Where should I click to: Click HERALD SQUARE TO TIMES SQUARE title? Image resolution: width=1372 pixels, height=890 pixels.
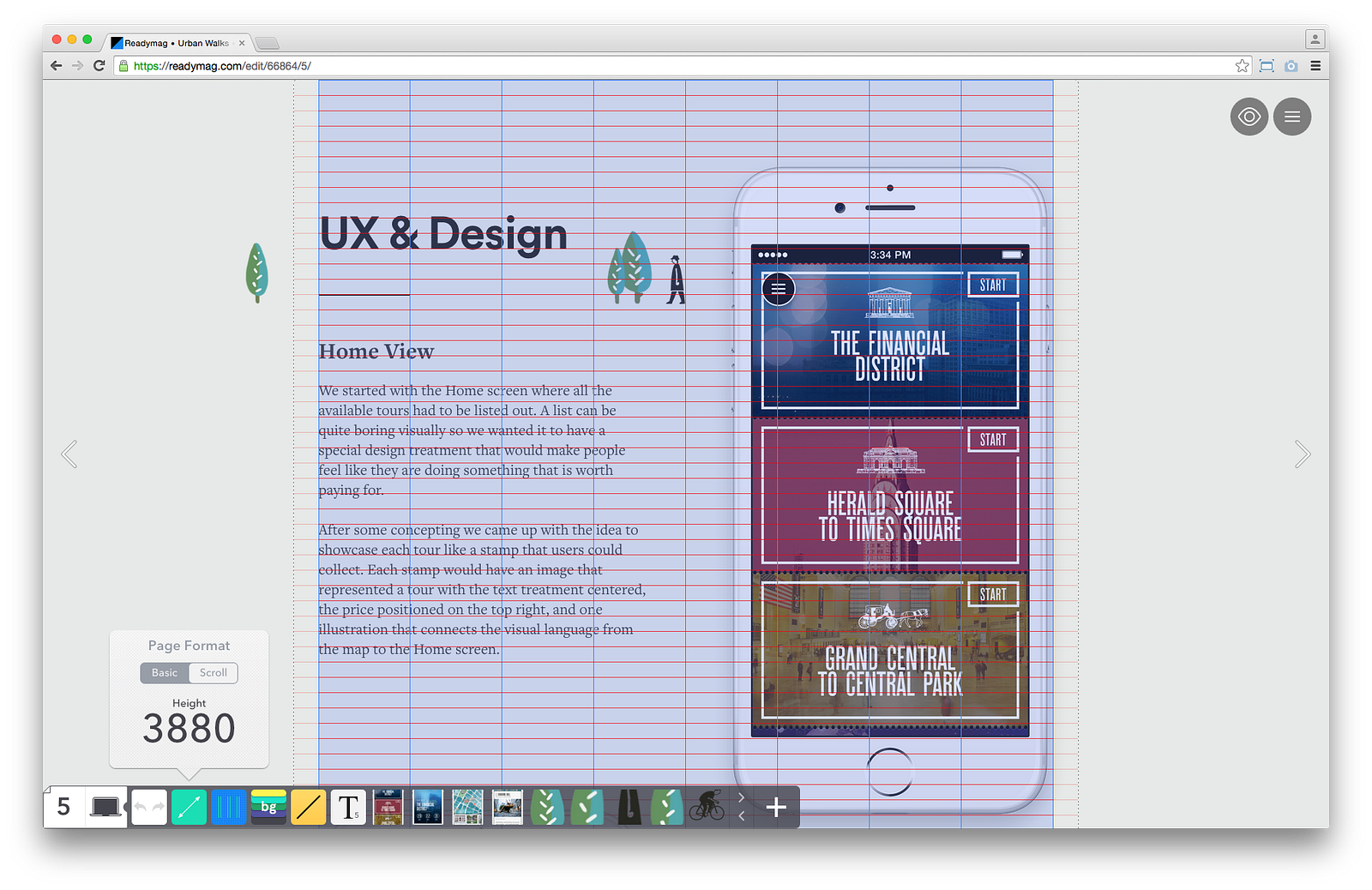pyautogui.click(x=890, y=516)
